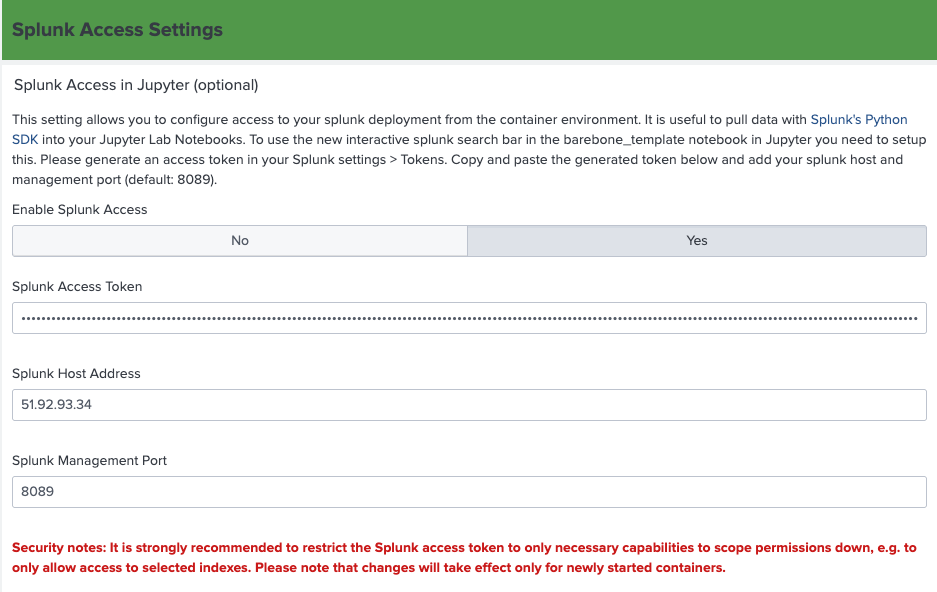Select No for Enable Splunk Access

point(240,241)
